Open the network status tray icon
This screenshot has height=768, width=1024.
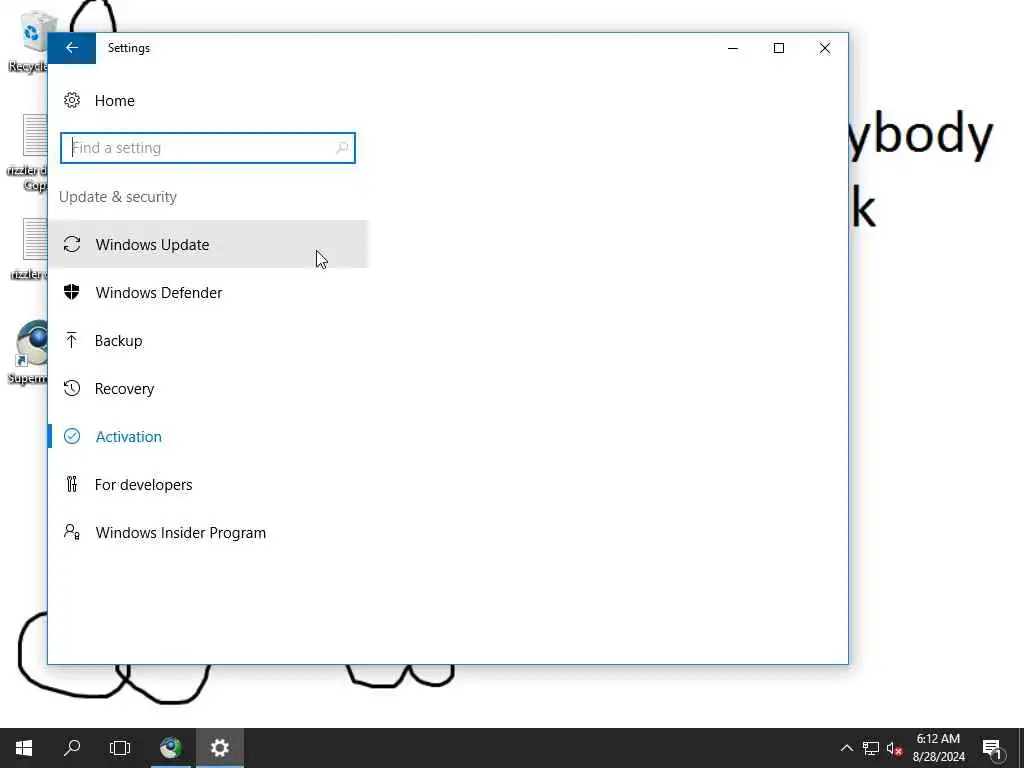pyautogui.click(x=871, y=748)
